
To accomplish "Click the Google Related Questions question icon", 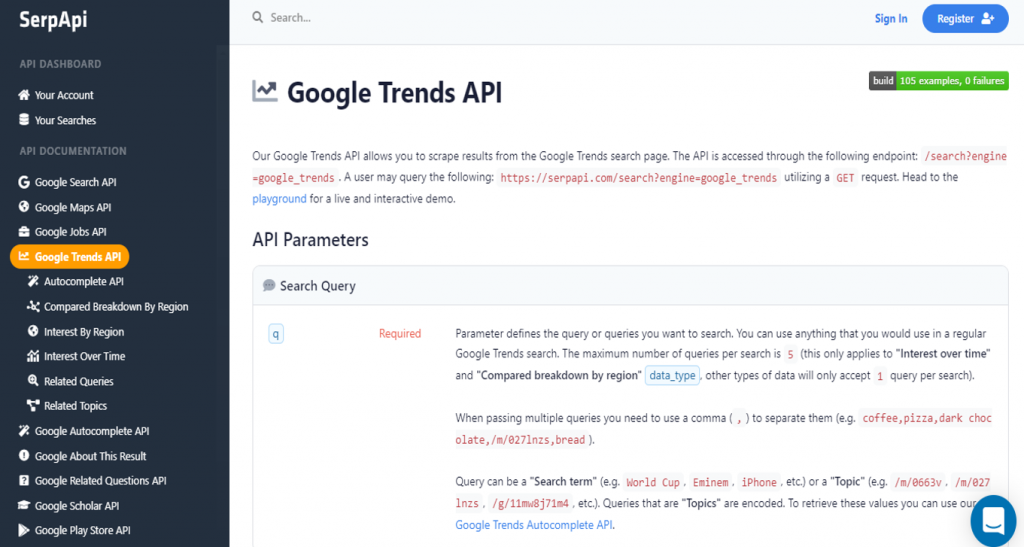I will (x=24, y=480).
